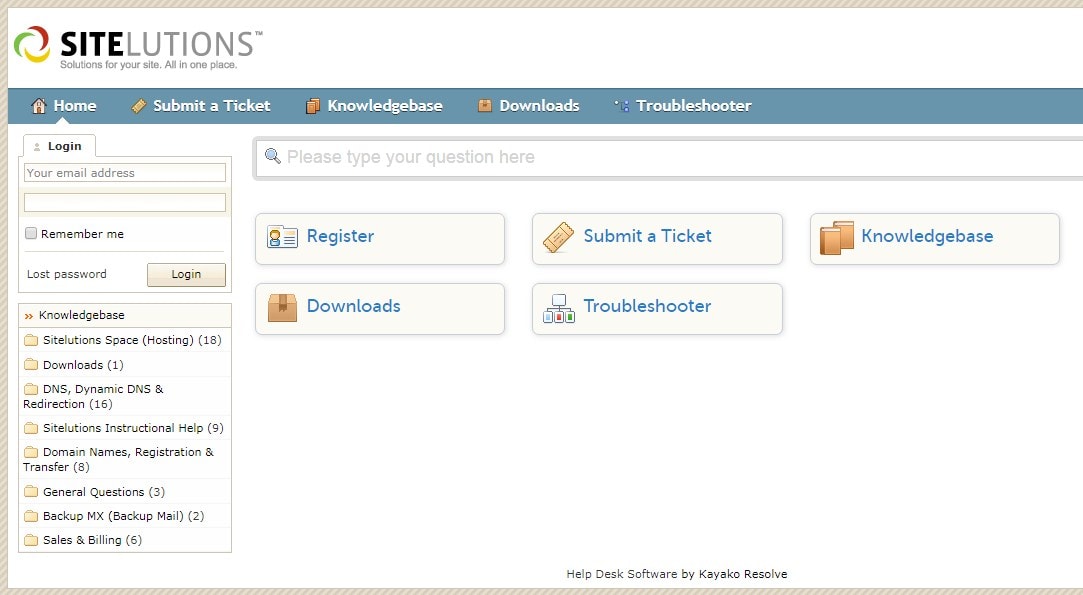Click the folder icon for General Questions
The height and width of the screenshot is (595, 1083).
(x=31, y=491)
